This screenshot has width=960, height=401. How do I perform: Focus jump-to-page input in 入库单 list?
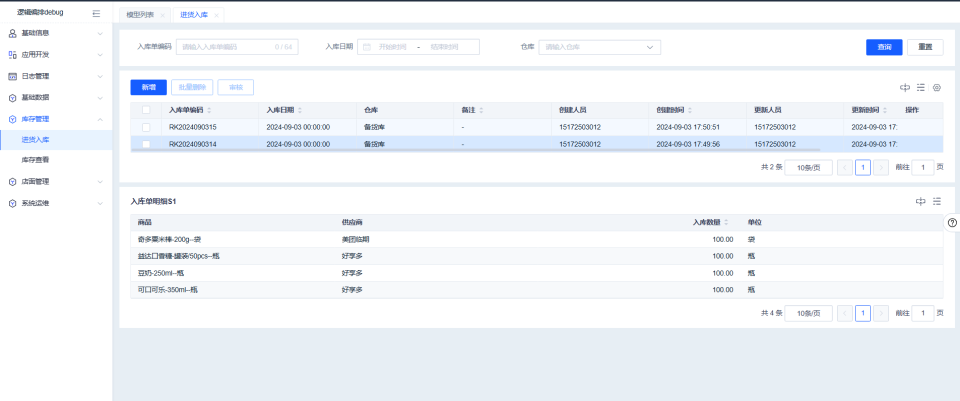pyautogui.click(x=923, y=168)
